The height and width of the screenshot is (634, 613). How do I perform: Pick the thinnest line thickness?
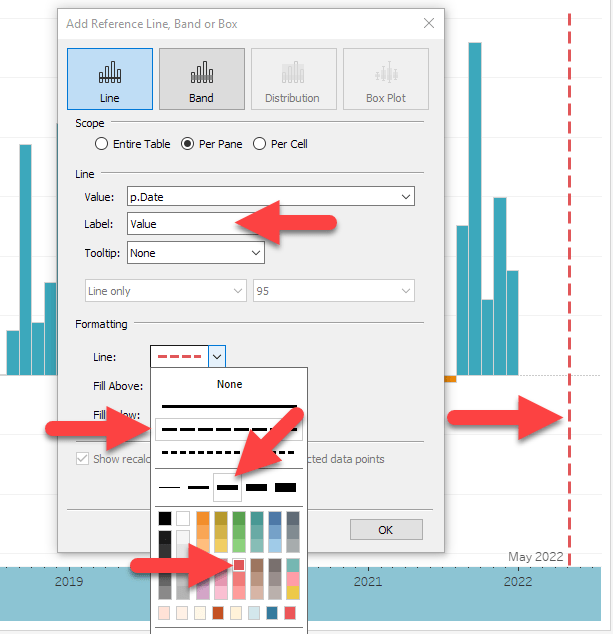click(x=170, y=487)
